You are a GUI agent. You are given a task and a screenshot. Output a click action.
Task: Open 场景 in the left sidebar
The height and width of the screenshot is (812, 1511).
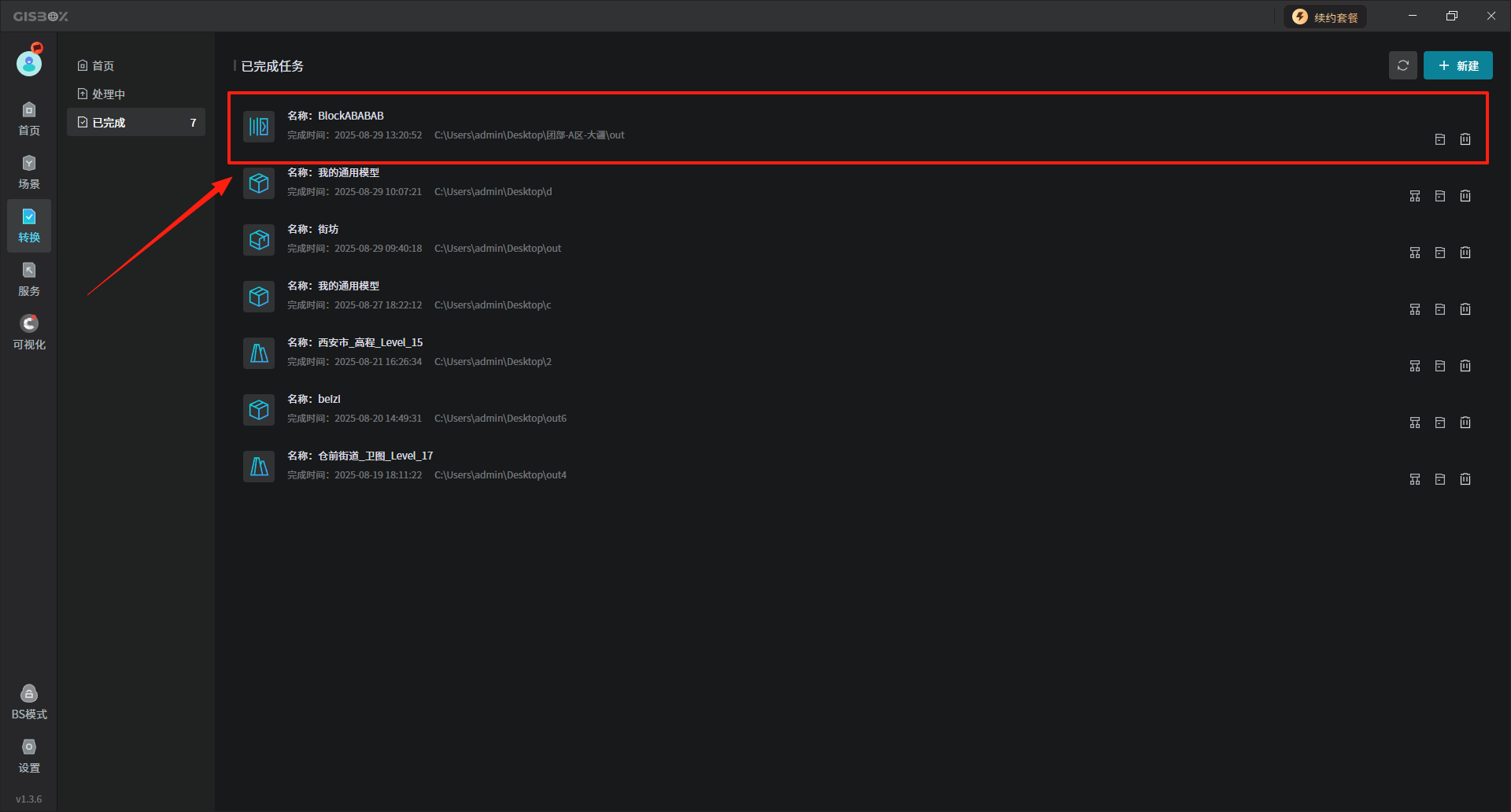point(29,172)
